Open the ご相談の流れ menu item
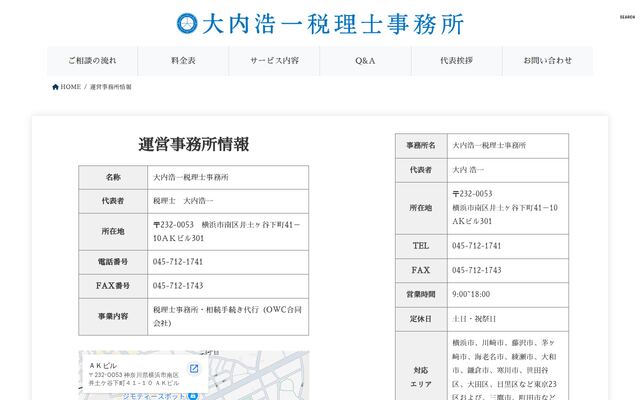 [x=92, y=61]
